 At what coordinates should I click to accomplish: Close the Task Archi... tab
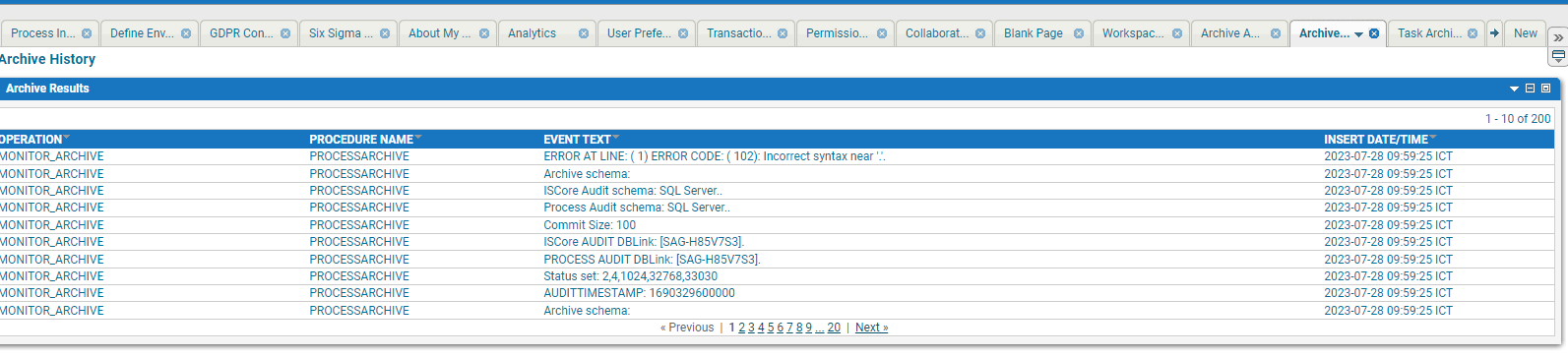tap(1473, 33)
